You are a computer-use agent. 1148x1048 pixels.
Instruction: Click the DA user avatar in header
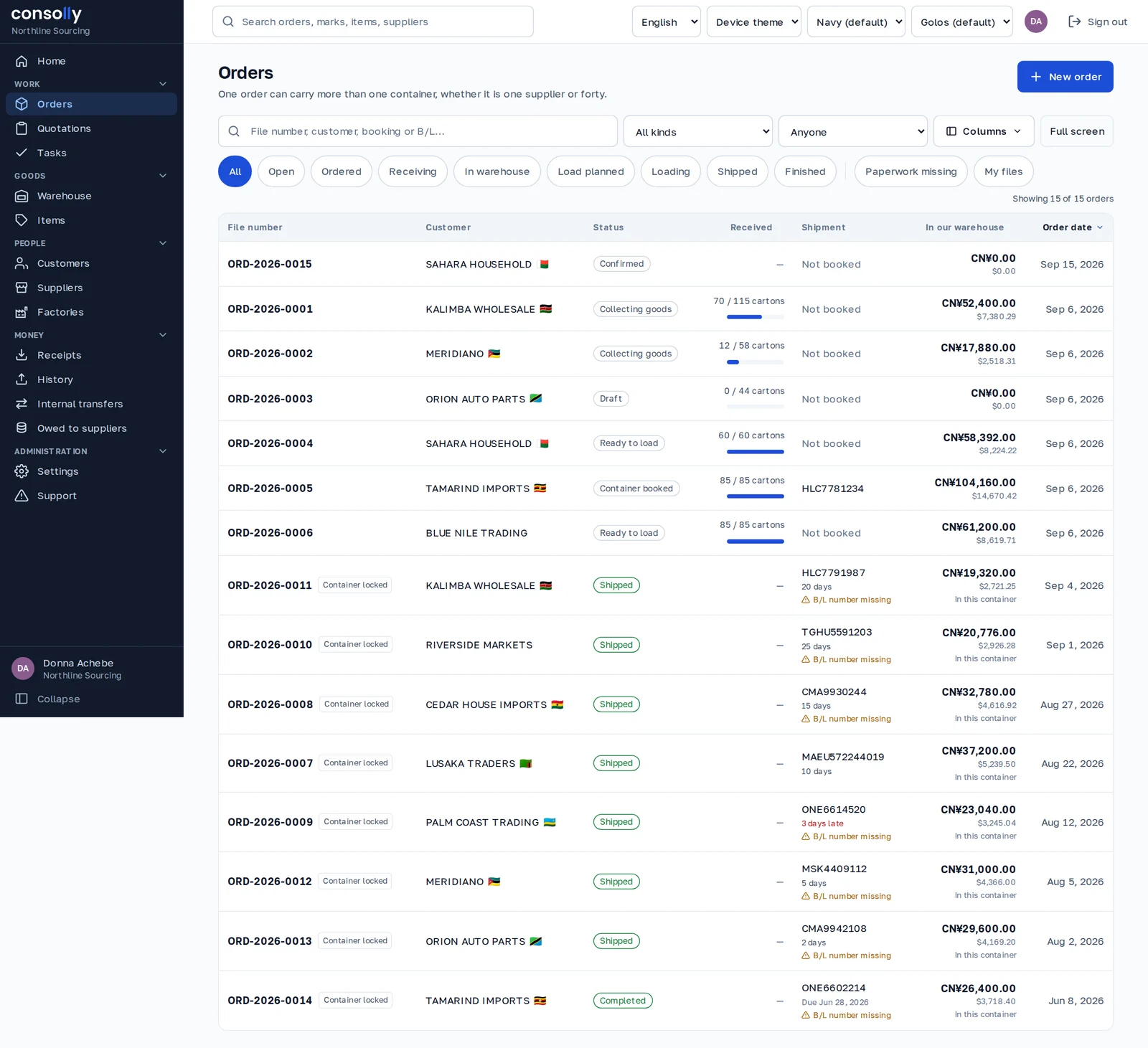[x=1035, y=22]
